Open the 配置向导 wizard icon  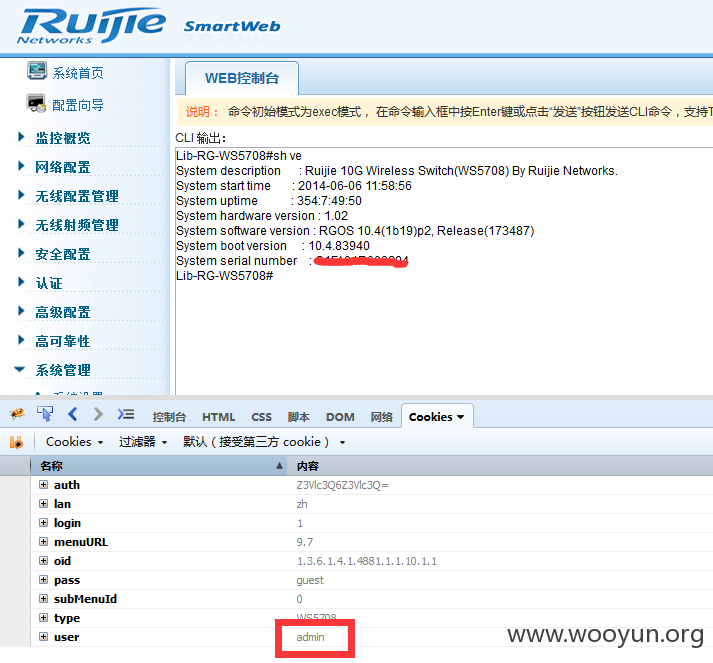pyautogui.click(x=36, y=104)
